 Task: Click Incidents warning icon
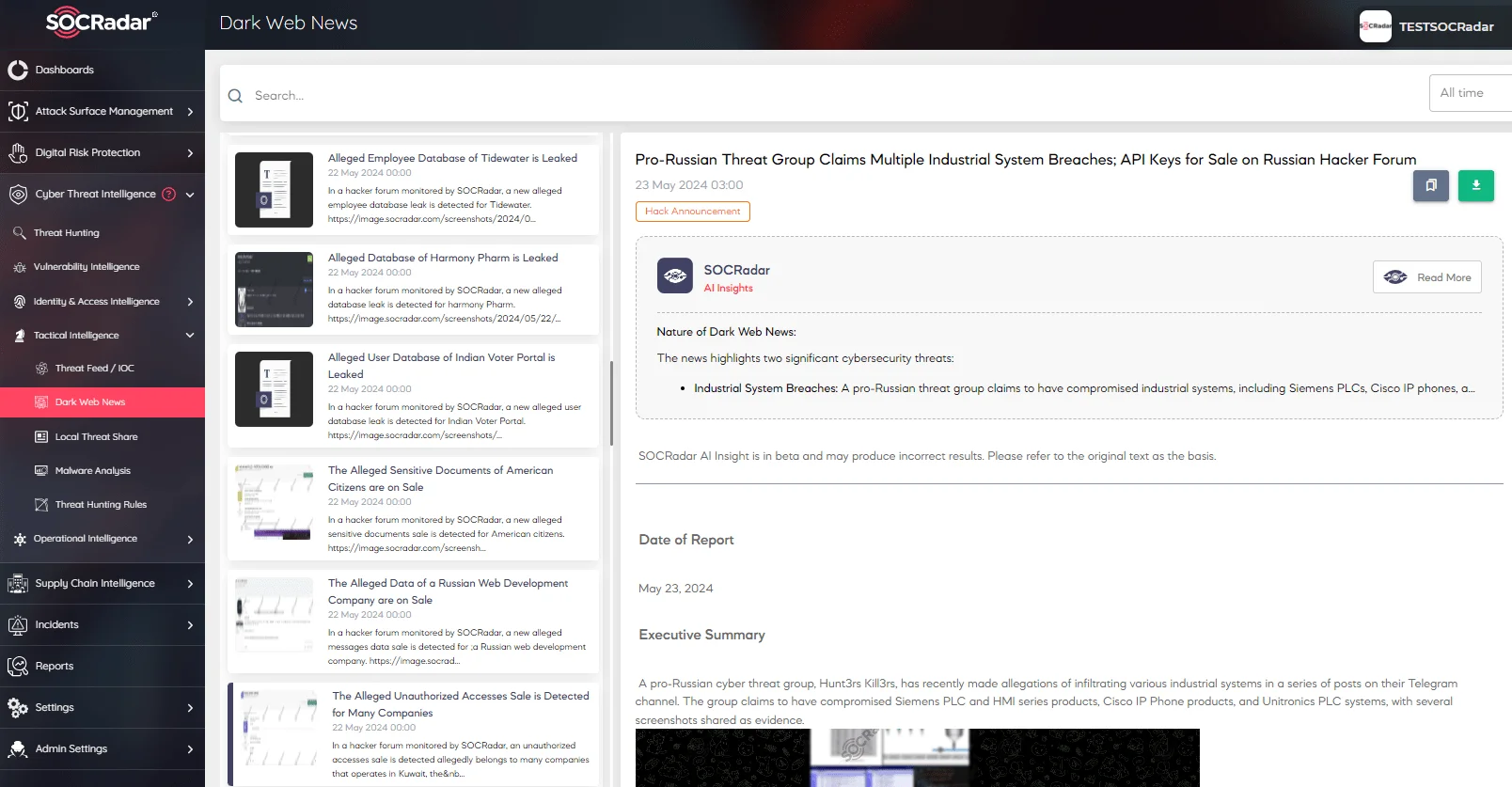pos(18,624)
